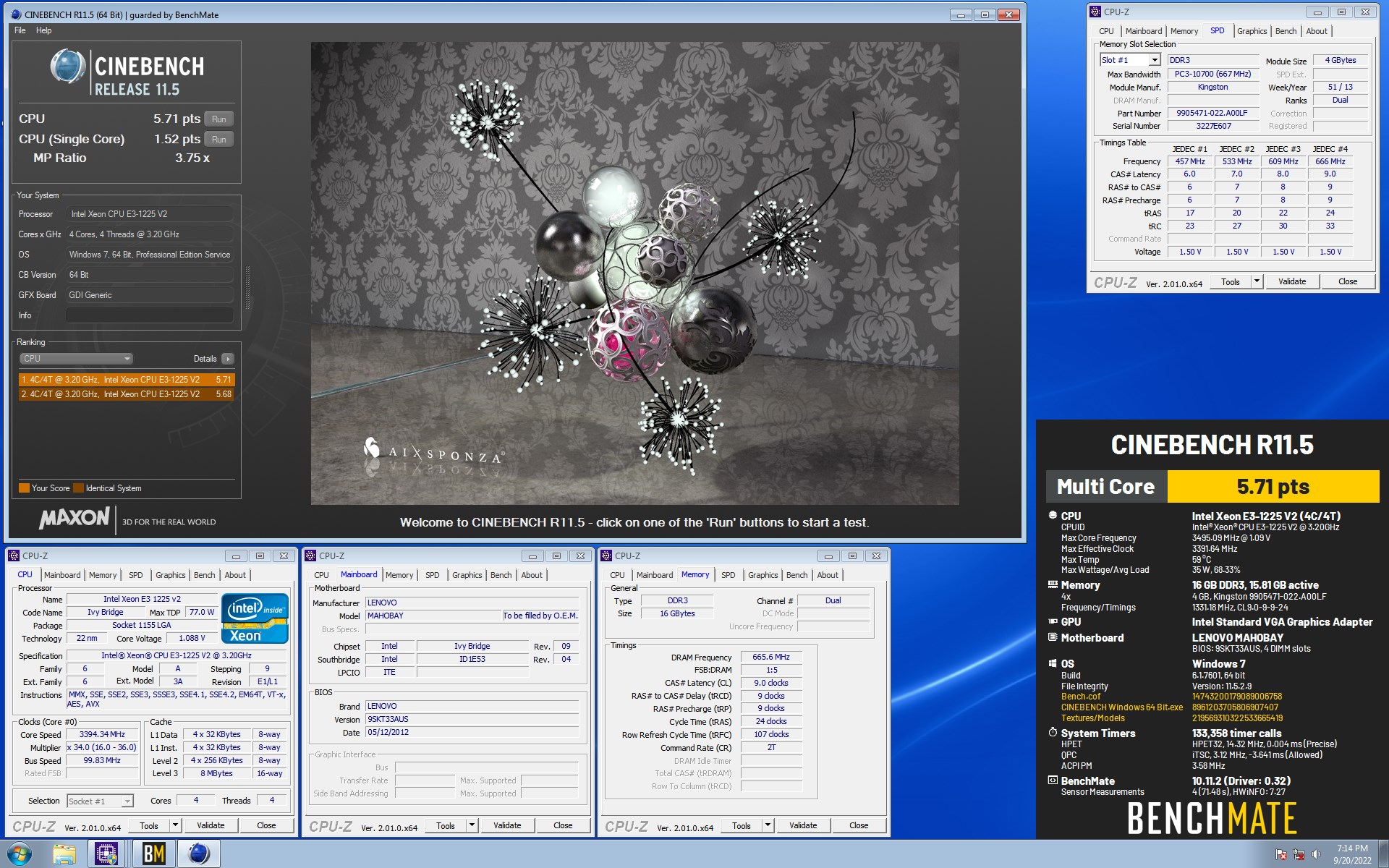1389x868 pixels.
Task: Click the Cinebench title bar app icon
Action: 16,14
